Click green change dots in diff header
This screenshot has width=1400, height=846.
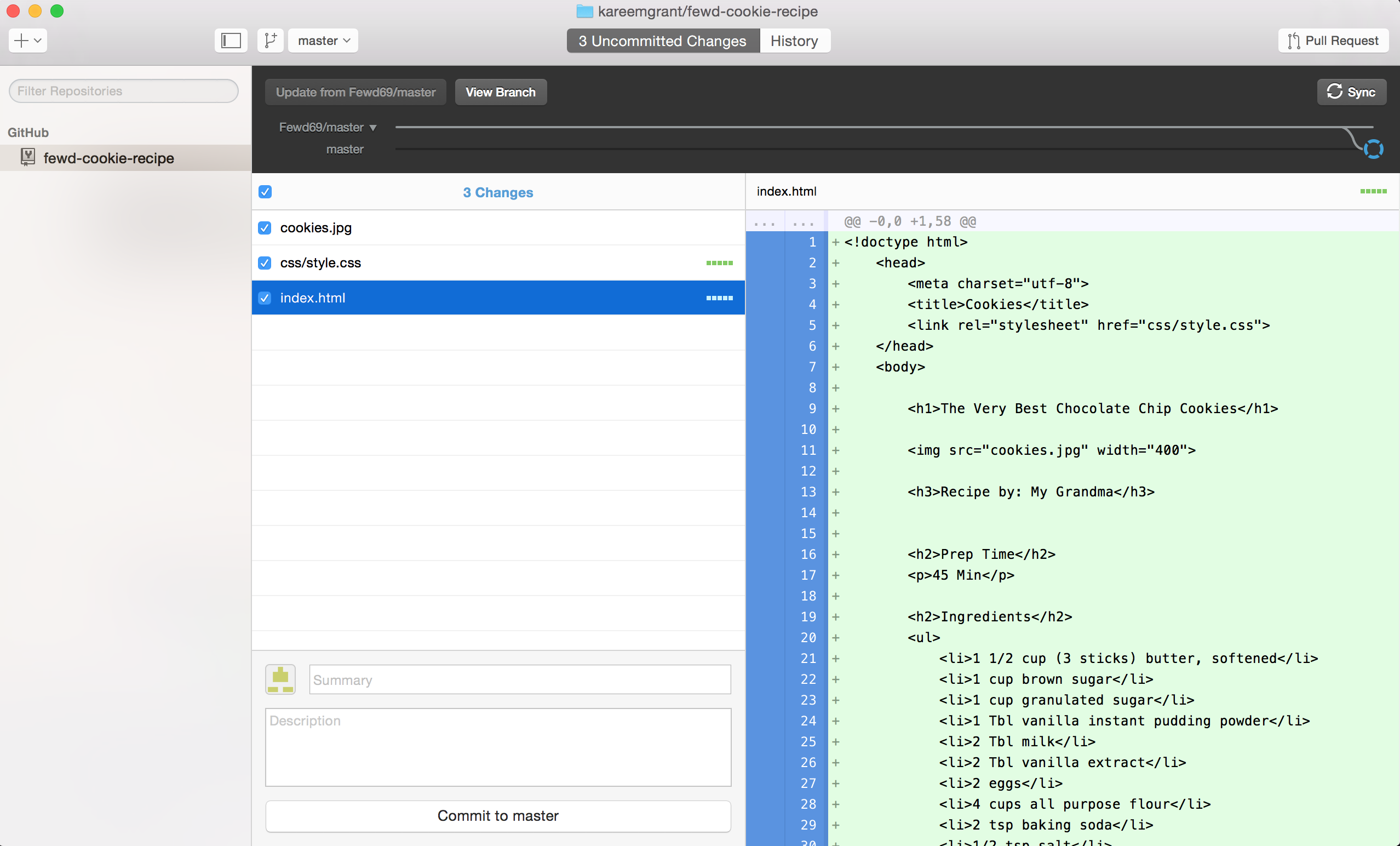1373,191
